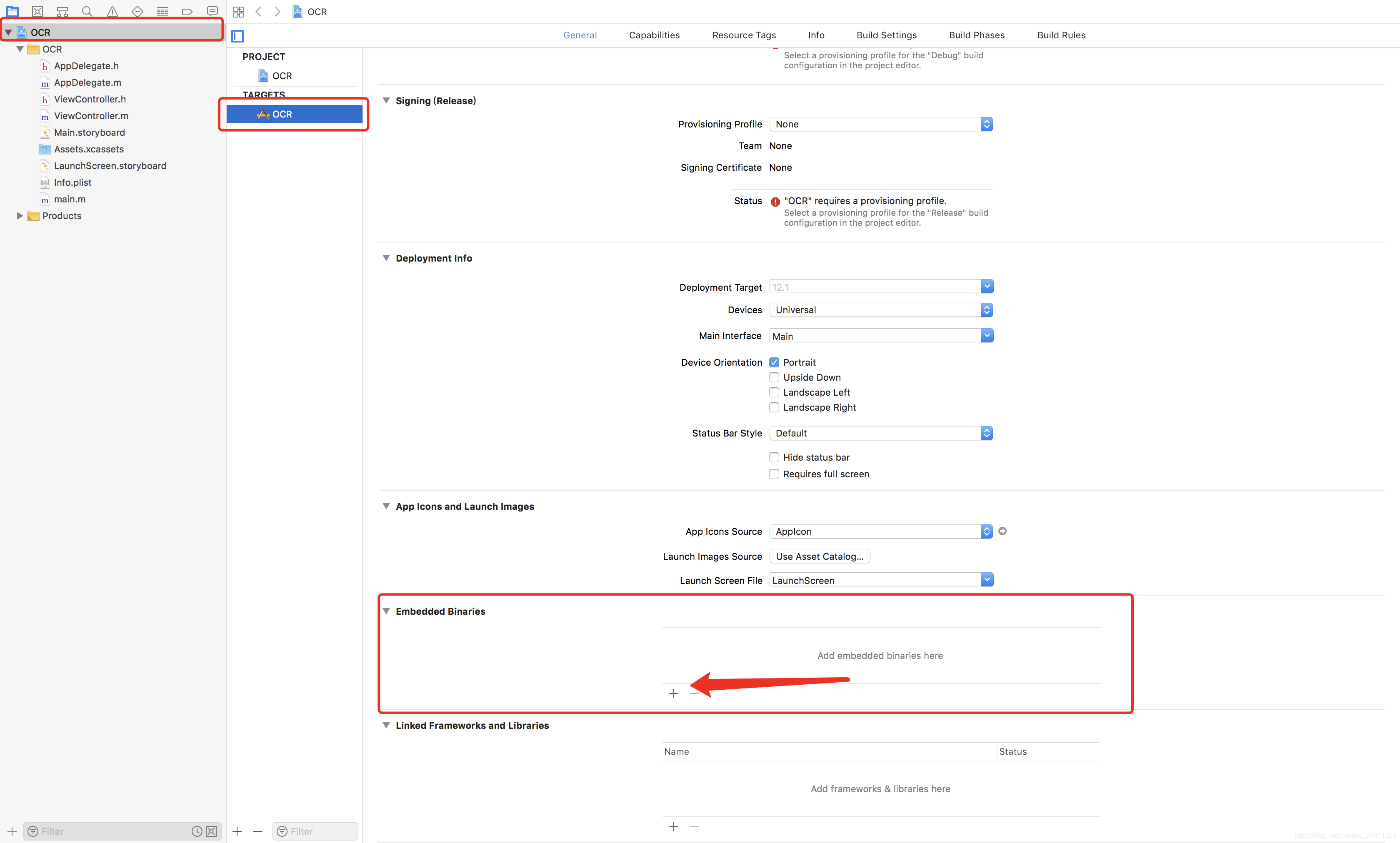The height and width of the screenshot is (843, 1400).
Task: Switch to the Capabilities tab
Action: 654,35
